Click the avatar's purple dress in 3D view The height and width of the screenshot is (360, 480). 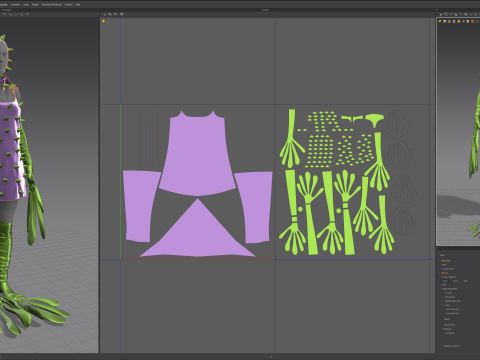[x=10, y=150]
